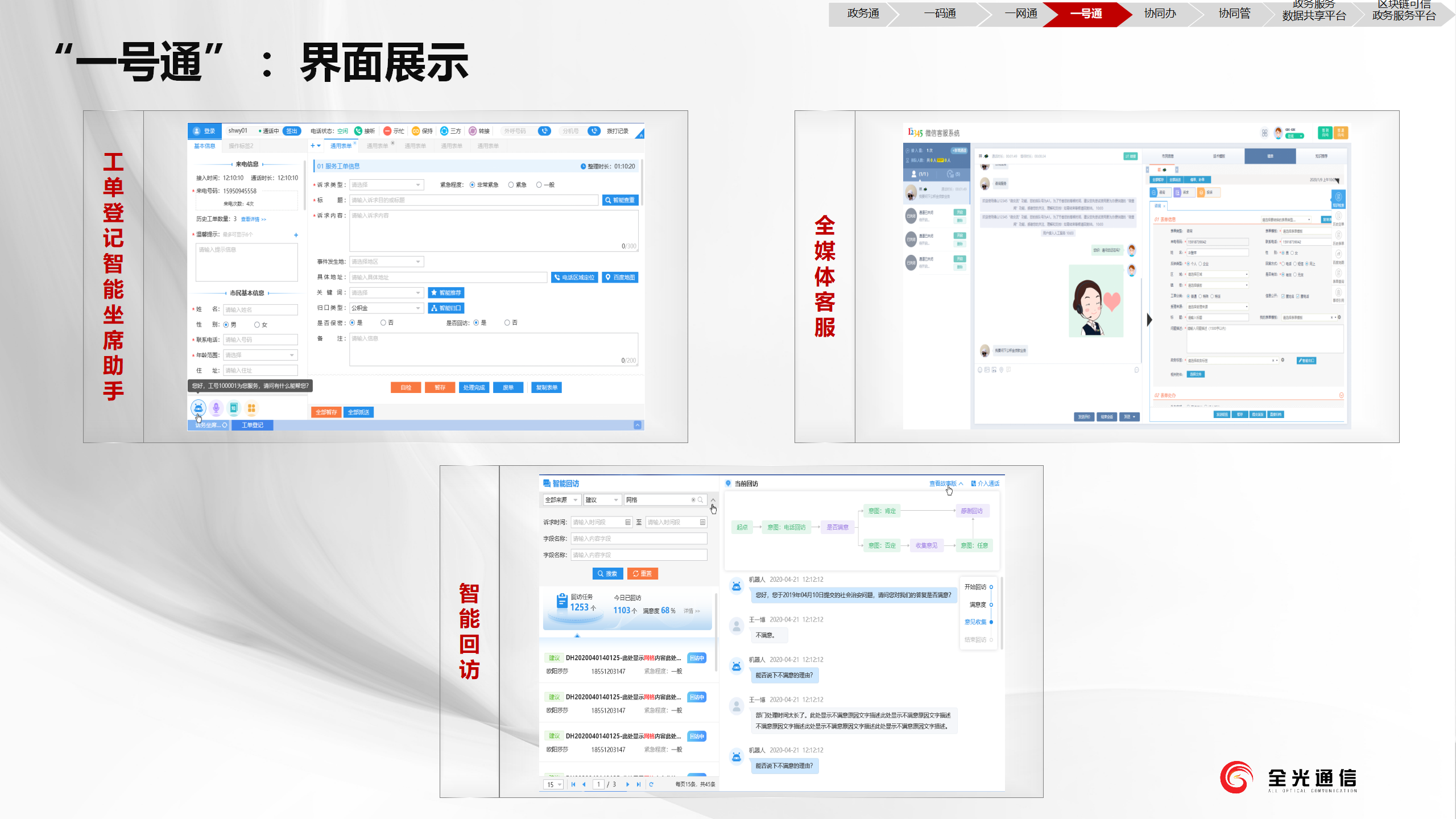Open the 事件发生地 region dropdown
This screenshot has height=819, width=1456.
pos(386,262)
